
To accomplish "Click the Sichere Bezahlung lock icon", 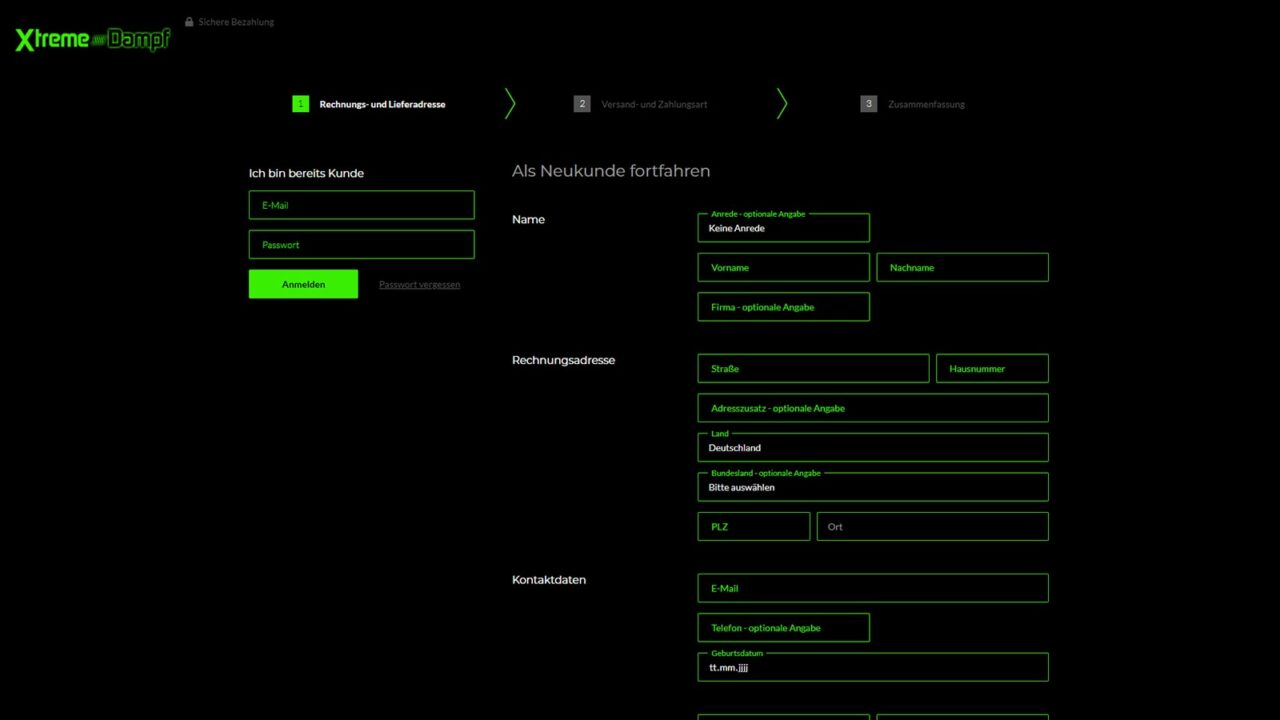I will (188, 21).
